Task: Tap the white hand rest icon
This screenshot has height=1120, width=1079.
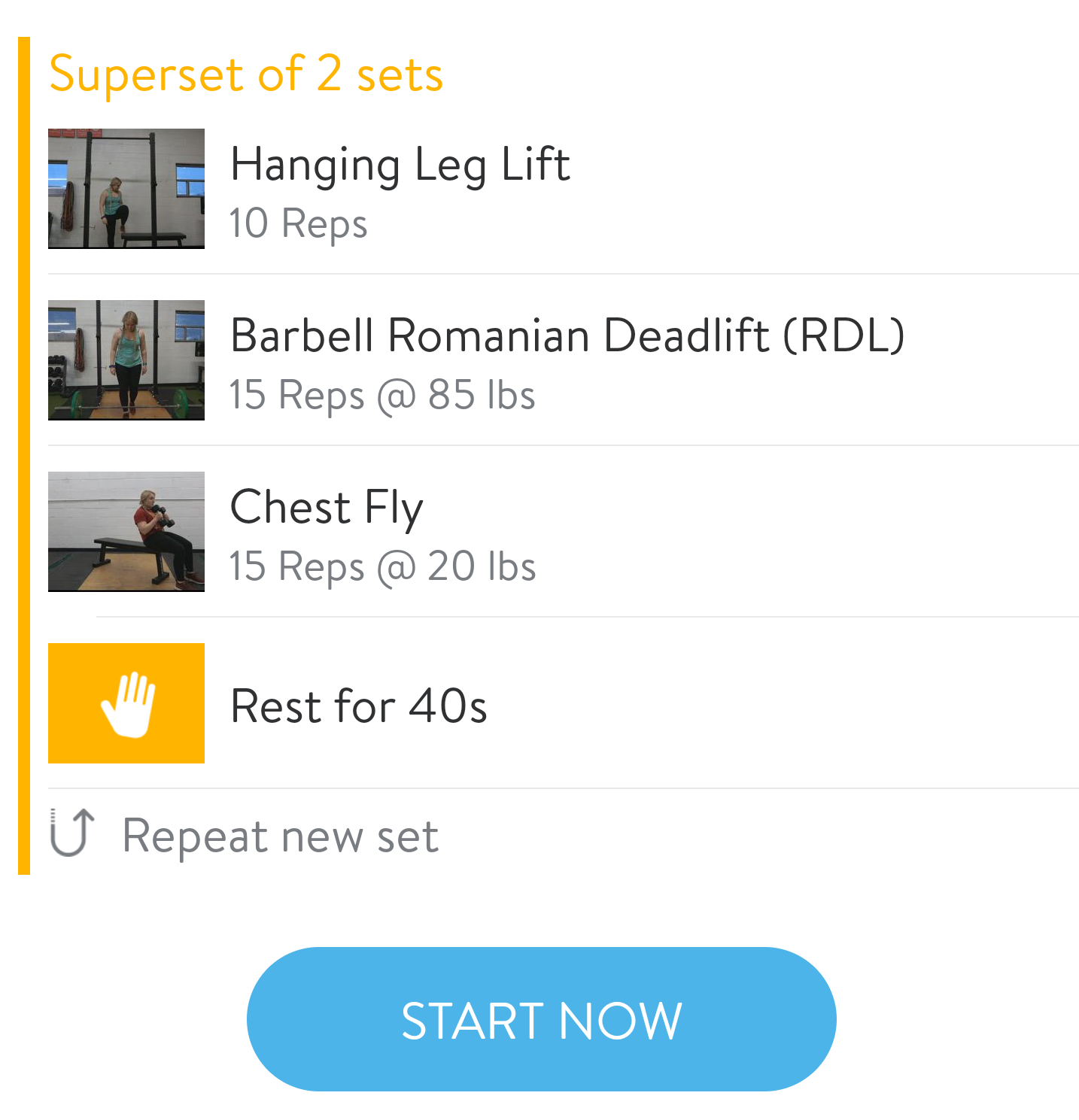Action: point(127,704)
